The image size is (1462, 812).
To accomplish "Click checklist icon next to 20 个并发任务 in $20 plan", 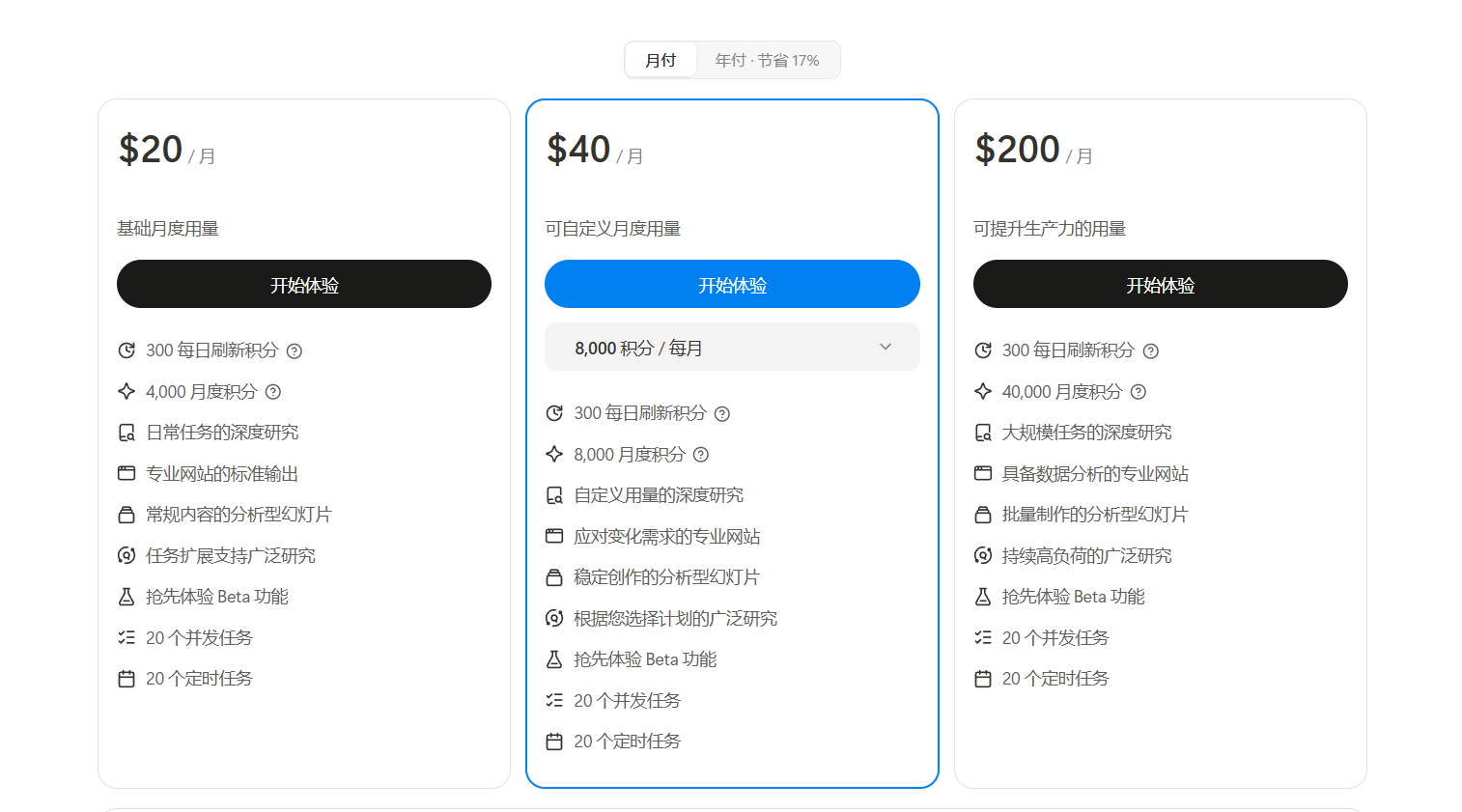I will click(127, 637).
